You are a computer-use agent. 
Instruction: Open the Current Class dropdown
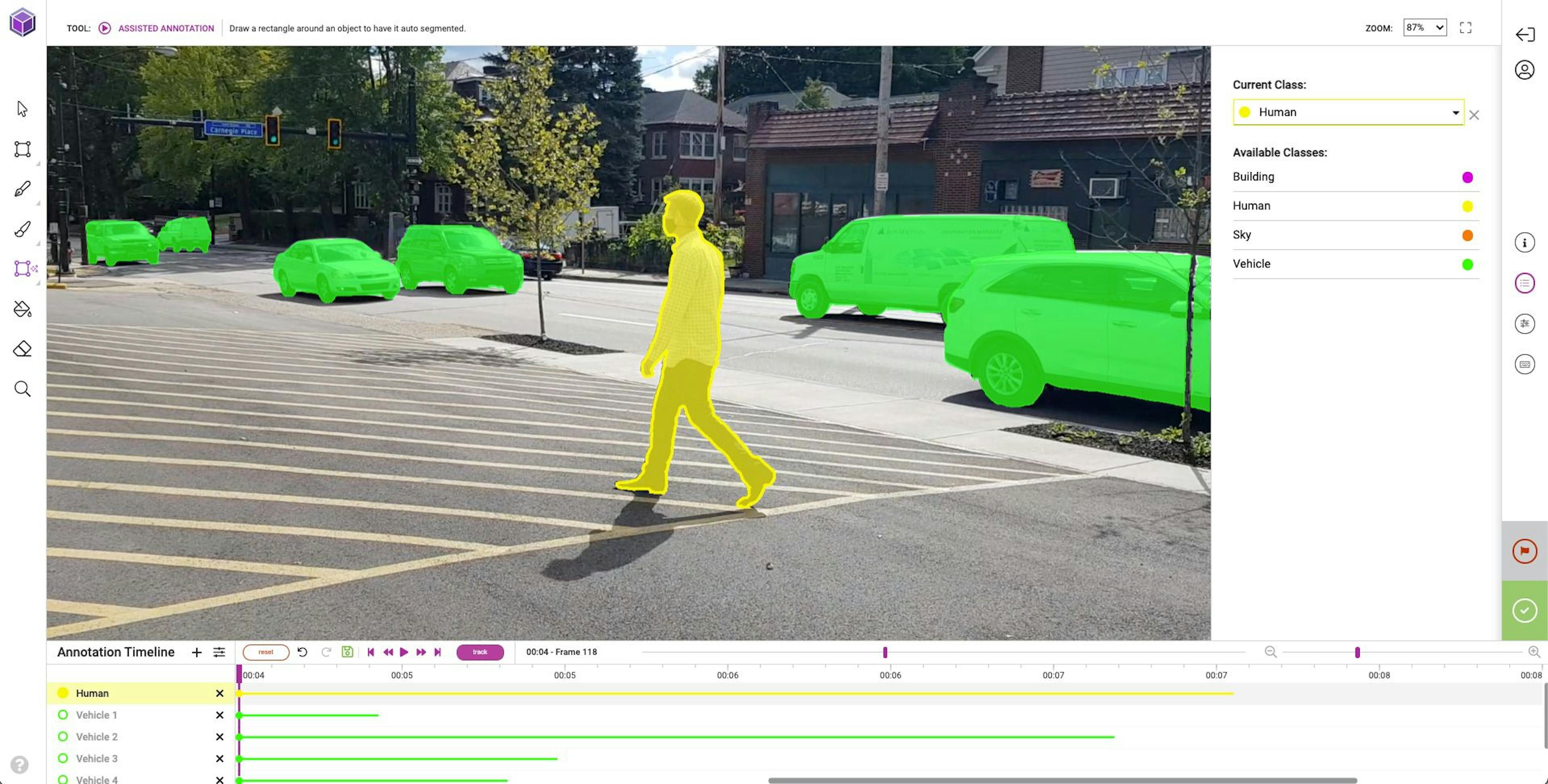[x=1455, y=112]
